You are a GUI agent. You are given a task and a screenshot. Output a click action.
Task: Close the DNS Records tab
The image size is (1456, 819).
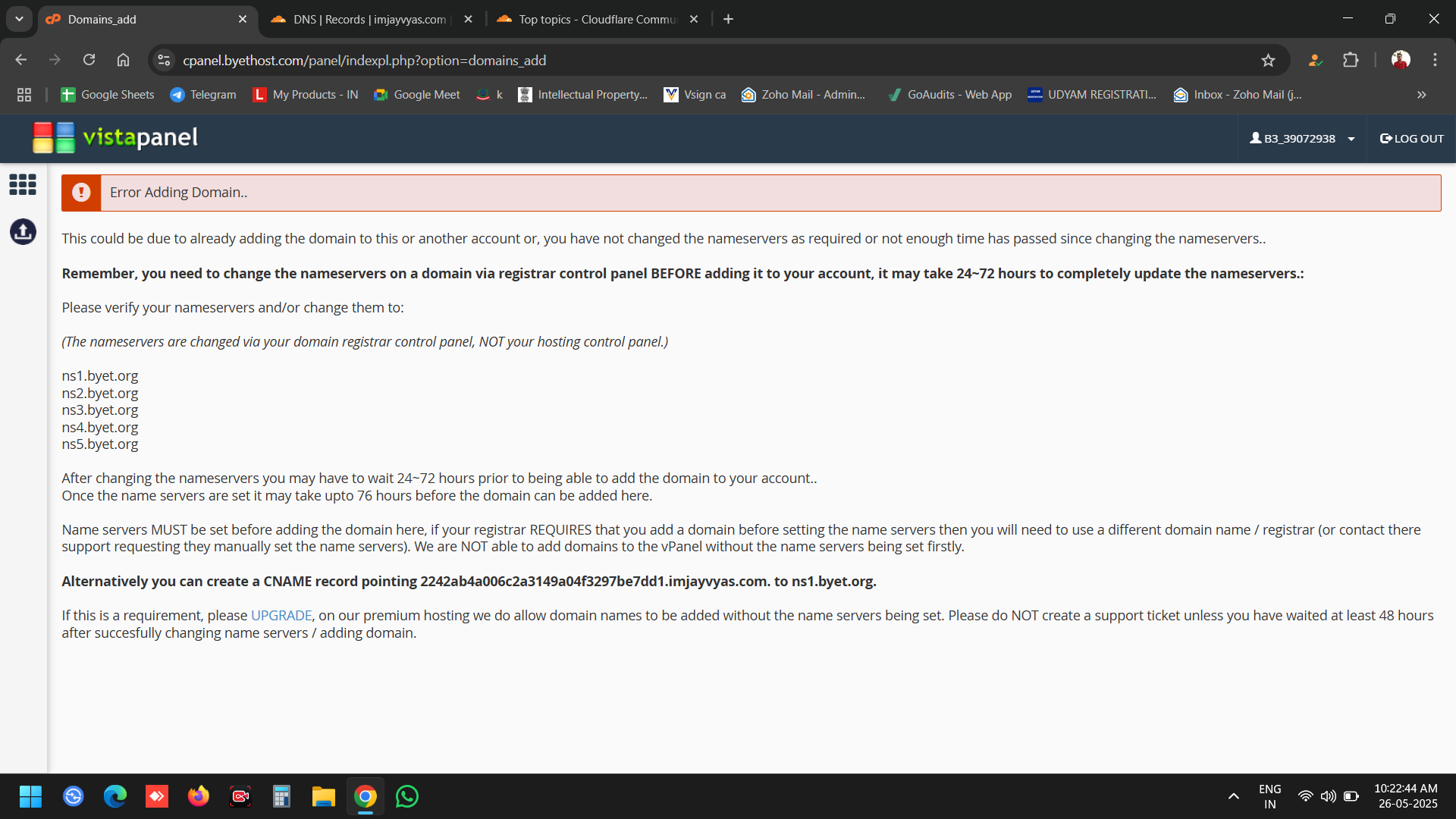point(468,19)
